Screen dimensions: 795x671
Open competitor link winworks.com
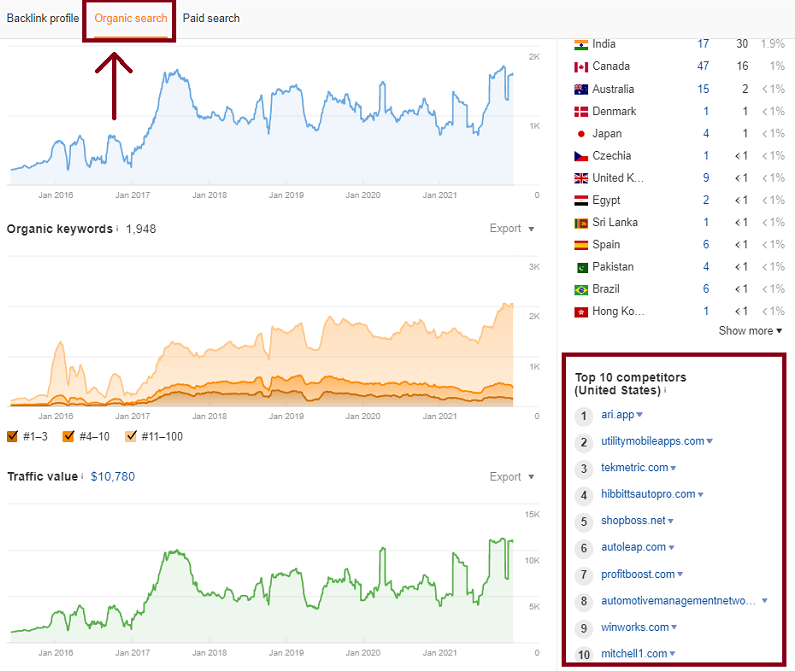(x=635, y=627)
